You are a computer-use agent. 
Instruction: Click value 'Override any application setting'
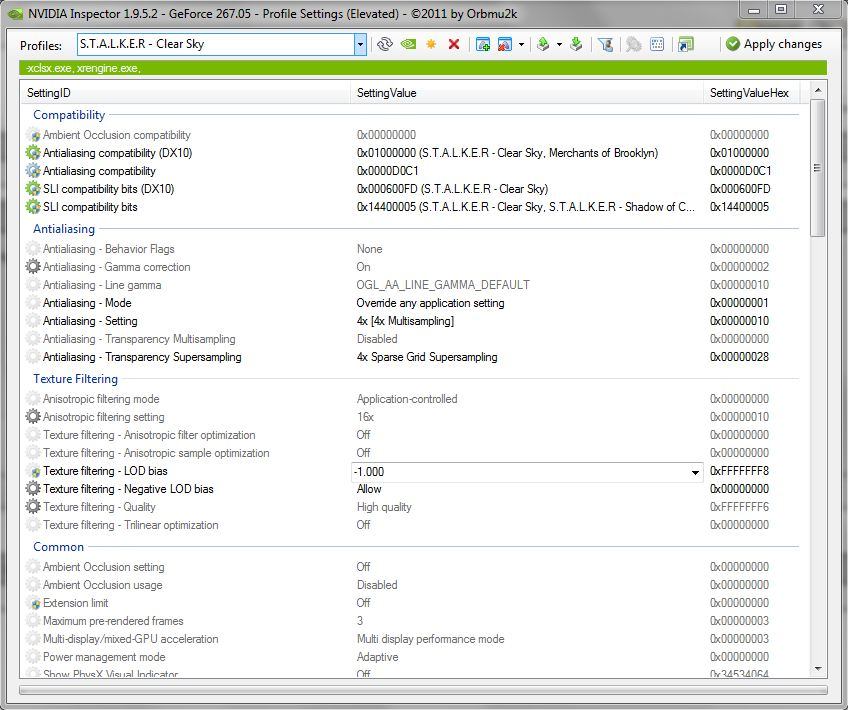coord(430,303)
